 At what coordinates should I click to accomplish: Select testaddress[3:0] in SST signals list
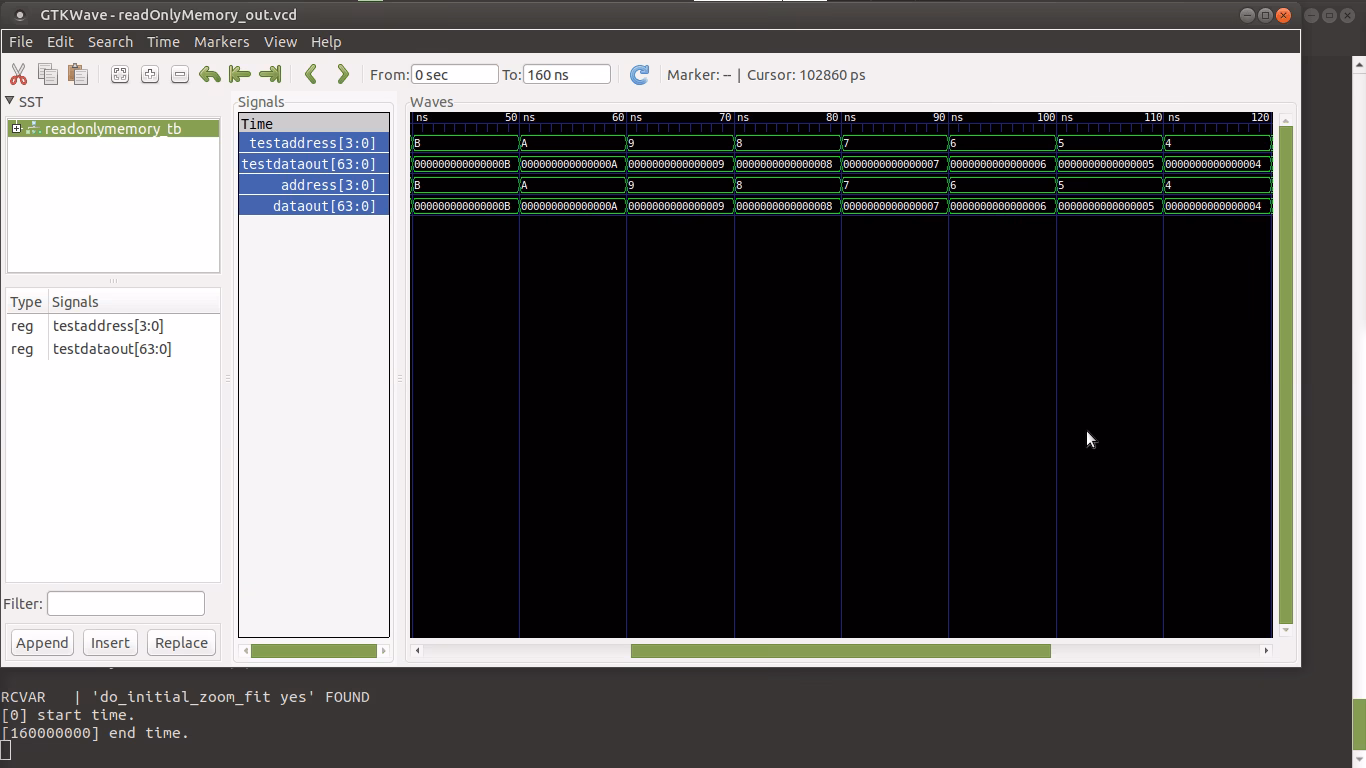point(108,326)
